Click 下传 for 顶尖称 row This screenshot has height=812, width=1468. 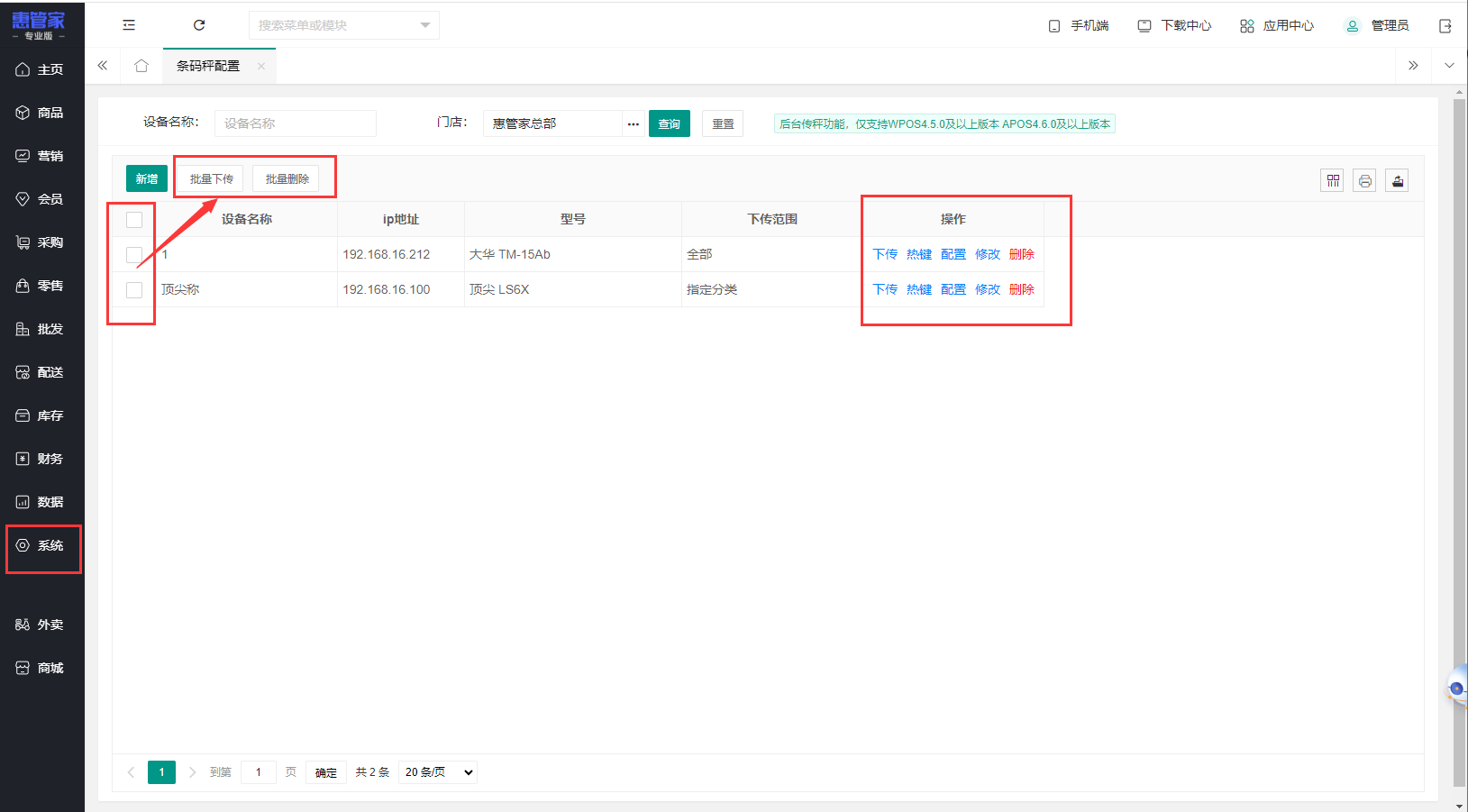coord(885,289)
